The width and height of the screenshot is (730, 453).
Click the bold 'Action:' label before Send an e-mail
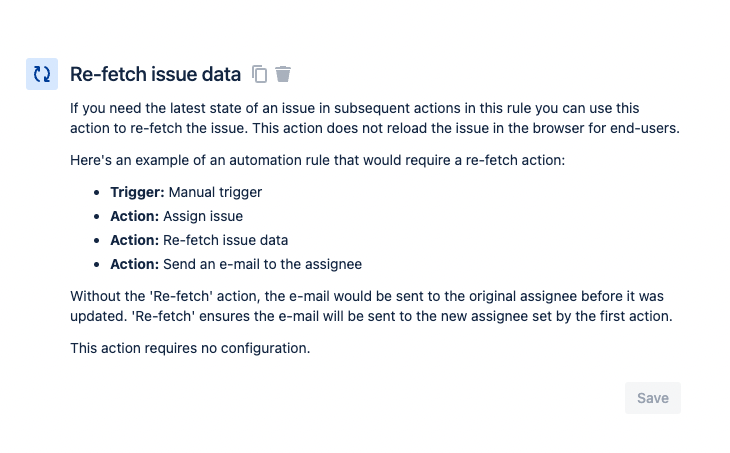coord(135,264)
